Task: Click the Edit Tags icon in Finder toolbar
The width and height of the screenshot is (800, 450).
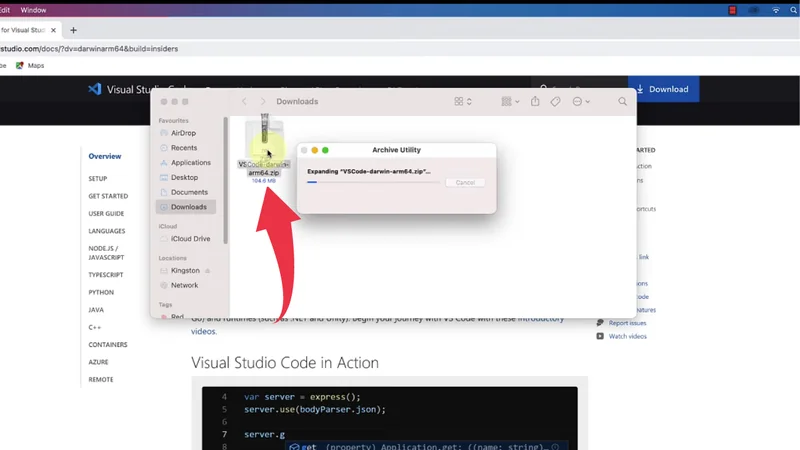Action: (556, 102)
